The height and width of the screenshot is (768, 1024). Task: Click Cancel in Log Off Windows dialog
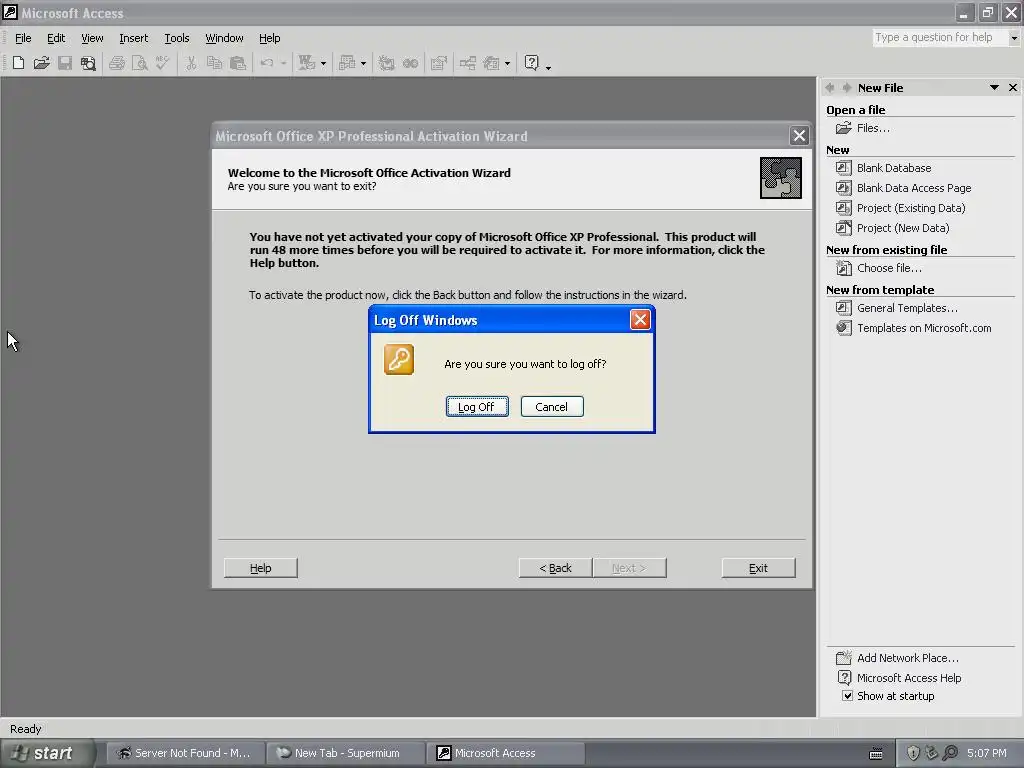point(552,406)
